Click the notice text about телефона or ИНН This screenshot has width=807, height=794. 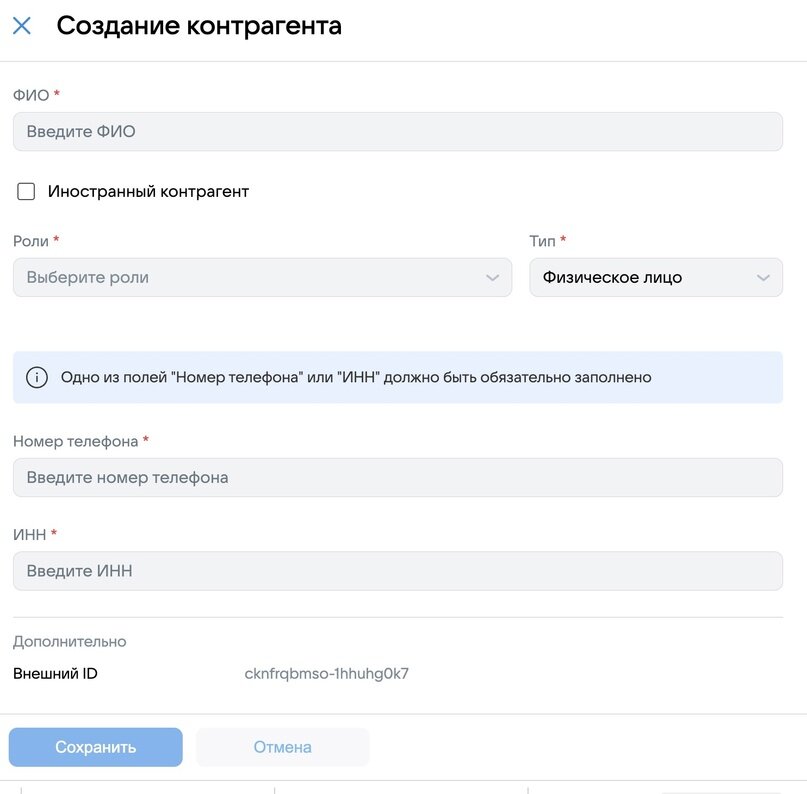[x=356, y=378]
